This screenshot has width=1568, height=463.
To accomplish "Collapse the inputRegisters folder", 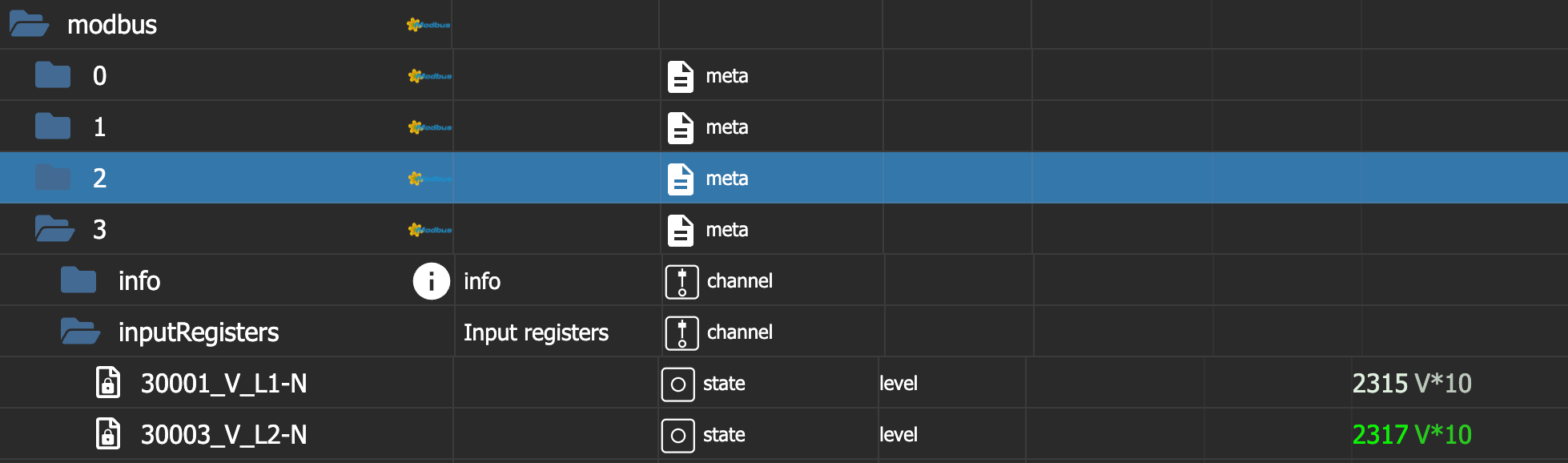I will click(80, 332).
